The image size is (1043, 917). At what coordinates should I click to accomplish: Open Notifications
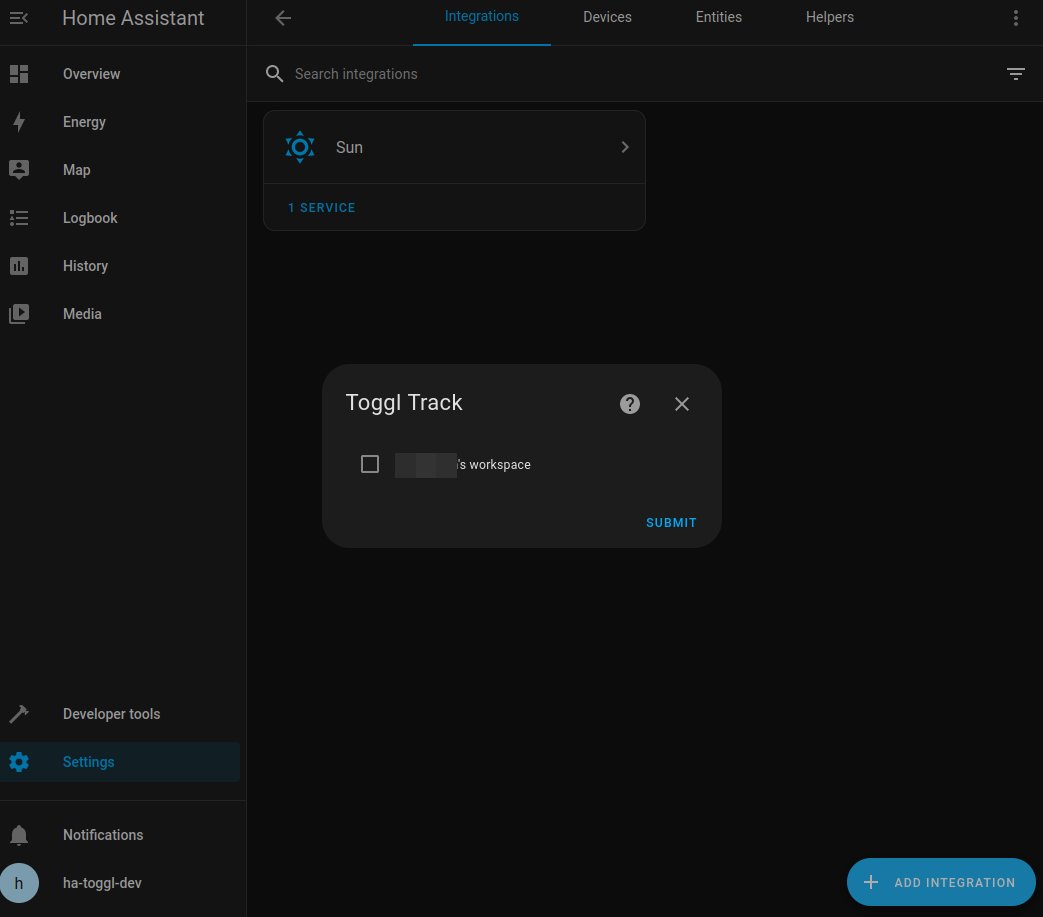pyautogui.click(x=120, y=835)
